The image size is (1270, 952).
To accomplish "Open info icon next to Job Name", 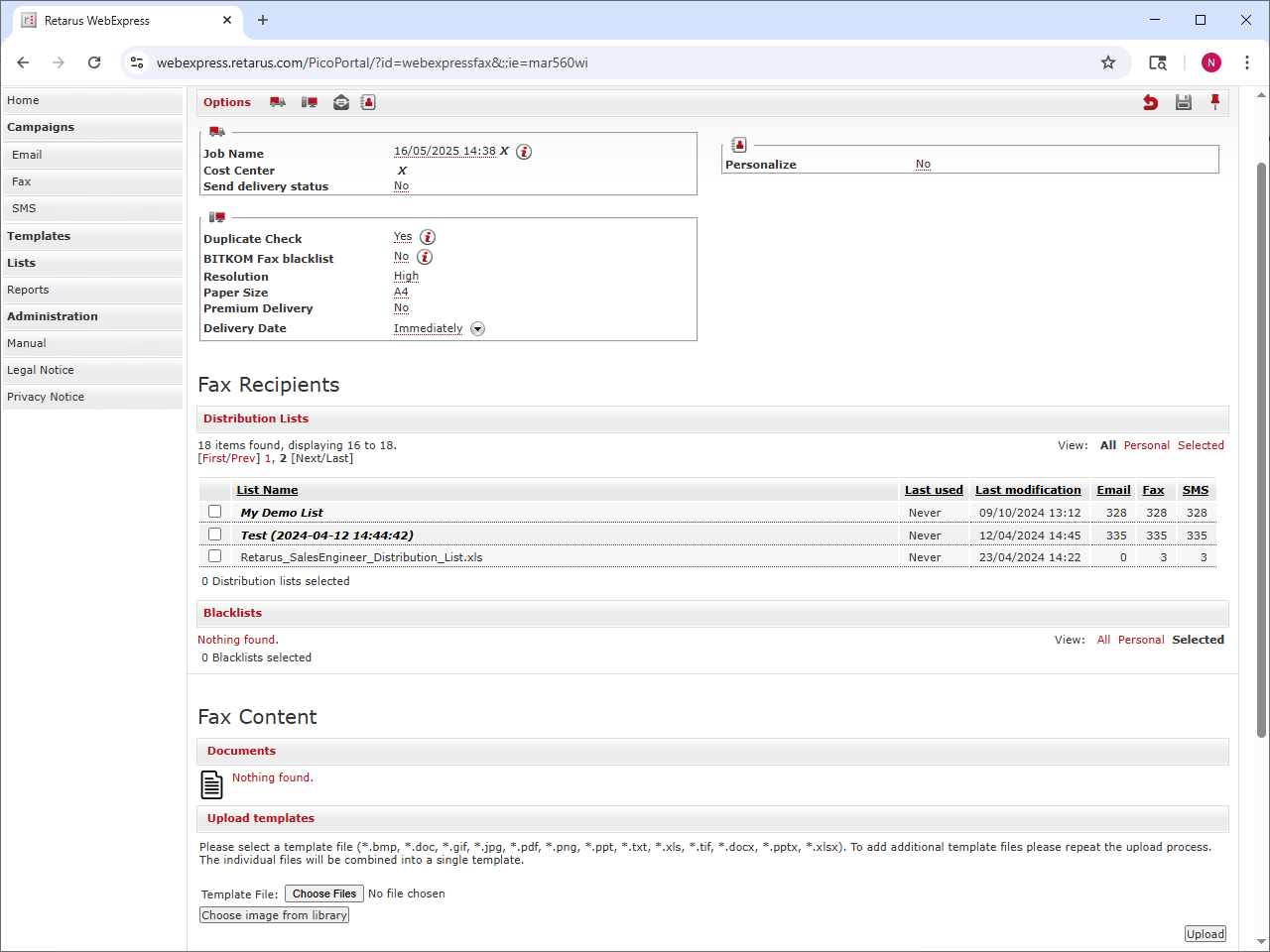I will tap(524, 152).
